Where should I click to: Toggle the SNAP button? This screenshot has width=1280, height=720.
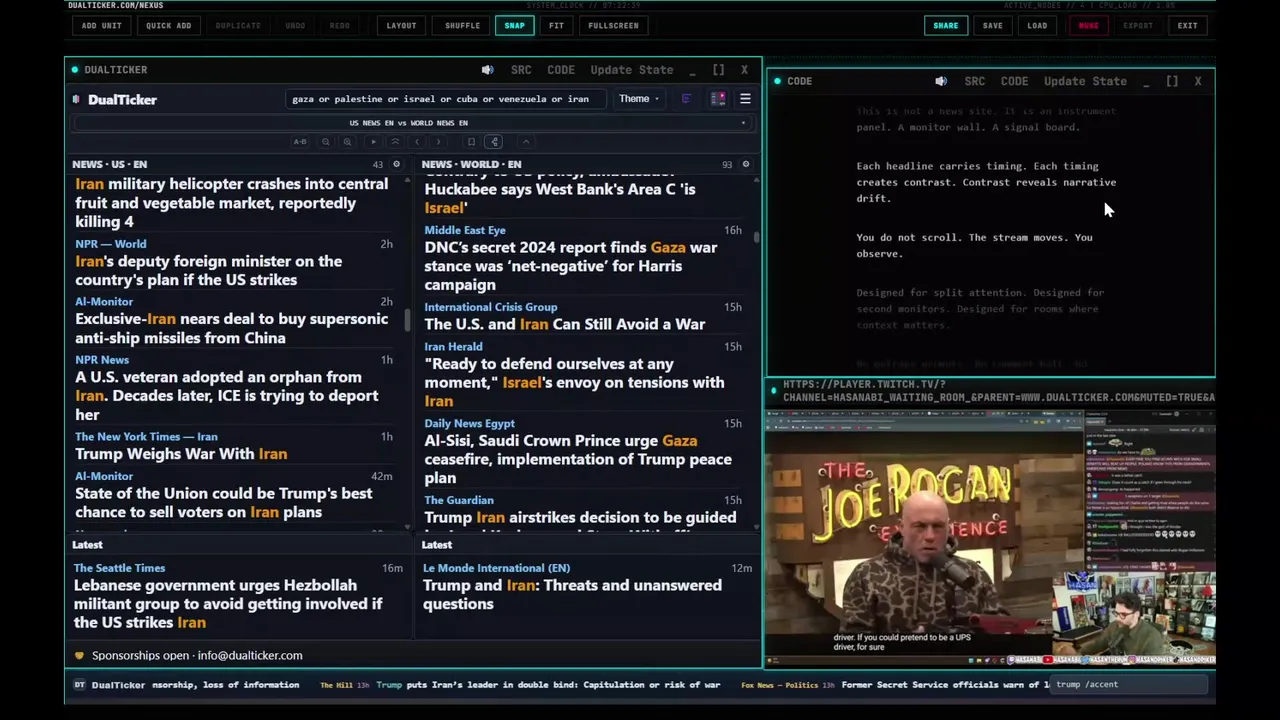514,25
